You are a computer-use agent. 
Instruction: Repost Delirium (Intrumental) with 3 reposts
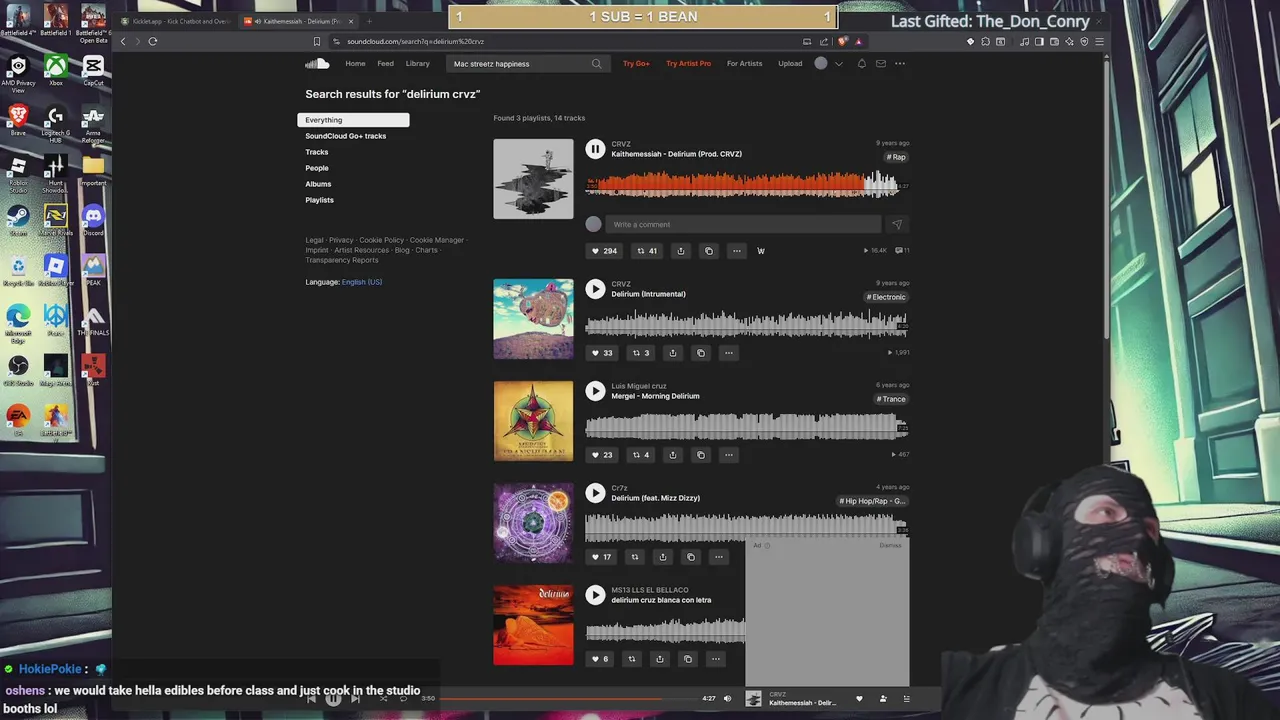point(641,353)
